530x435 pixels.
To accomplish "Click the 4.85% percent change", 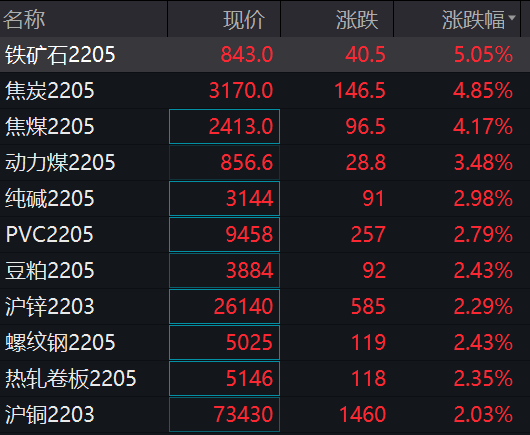I will coord(483,91).
